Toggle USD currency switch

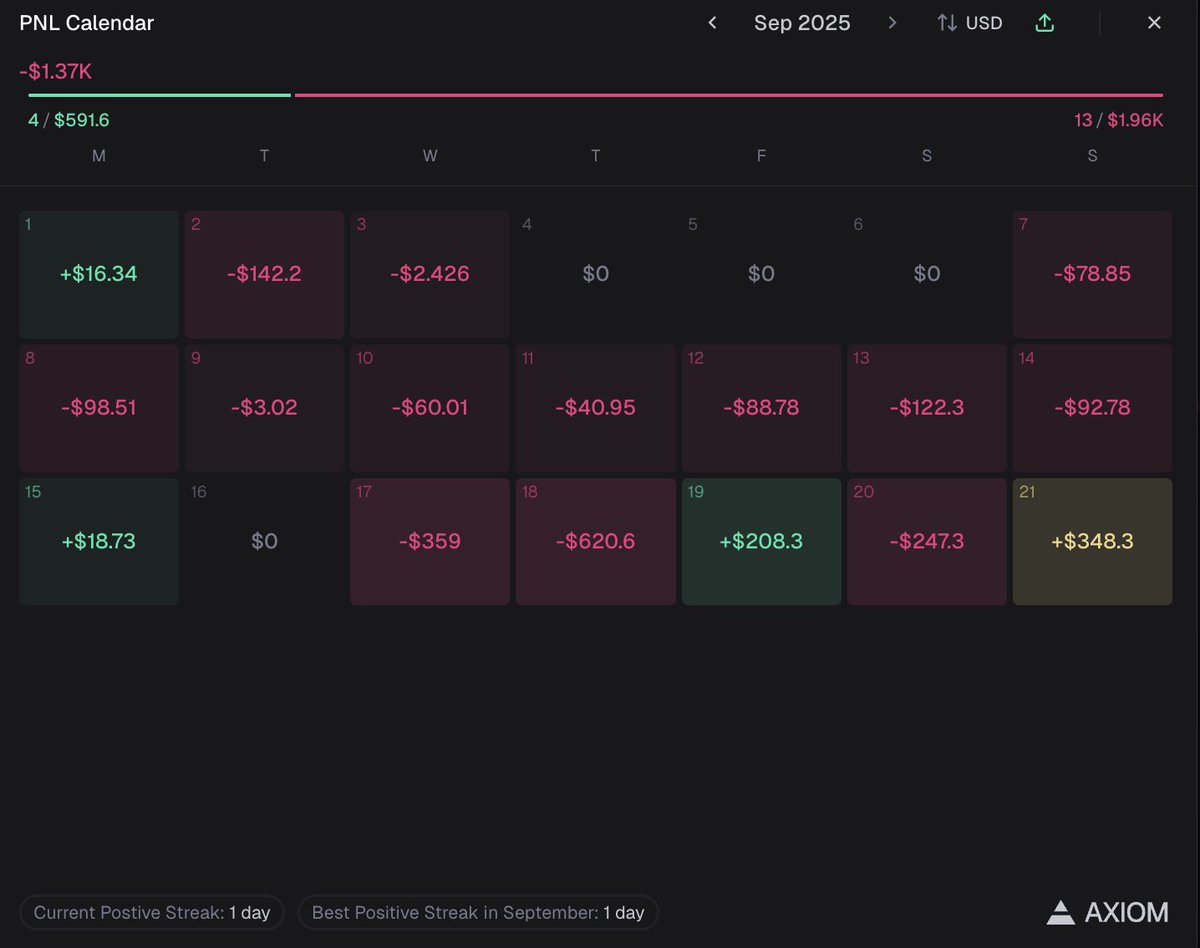click(969, 23)
